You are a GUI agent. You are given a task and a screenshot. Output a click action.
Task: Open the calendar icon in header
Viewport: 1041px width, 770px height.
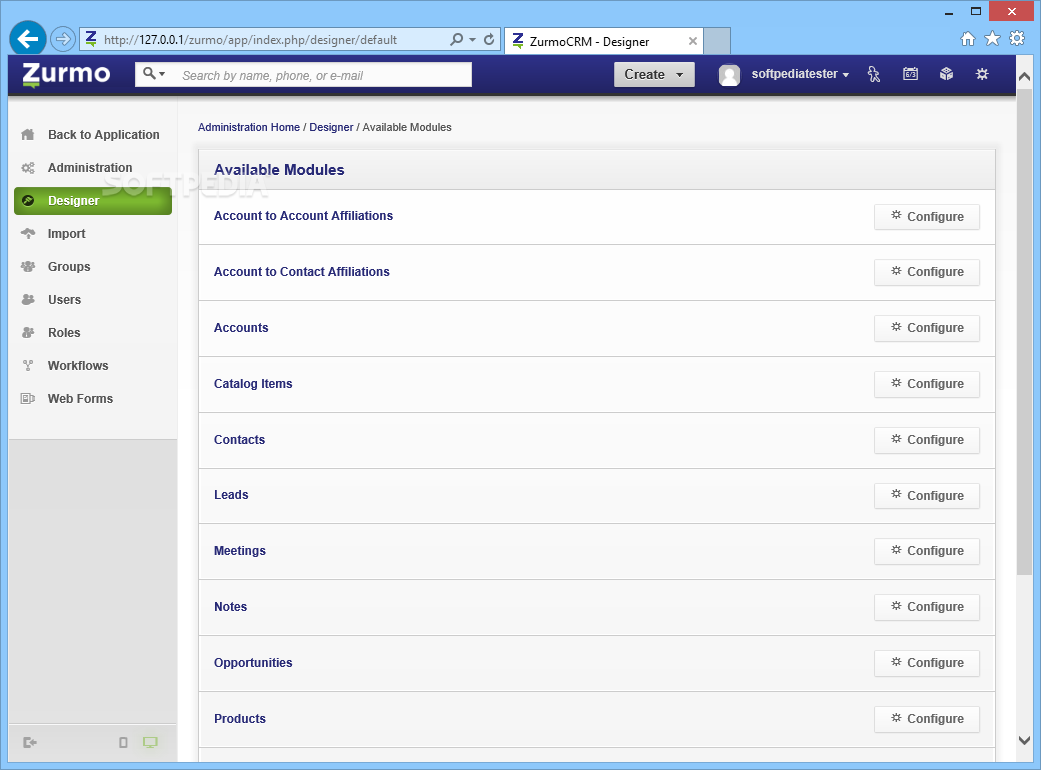pos(910,74)
